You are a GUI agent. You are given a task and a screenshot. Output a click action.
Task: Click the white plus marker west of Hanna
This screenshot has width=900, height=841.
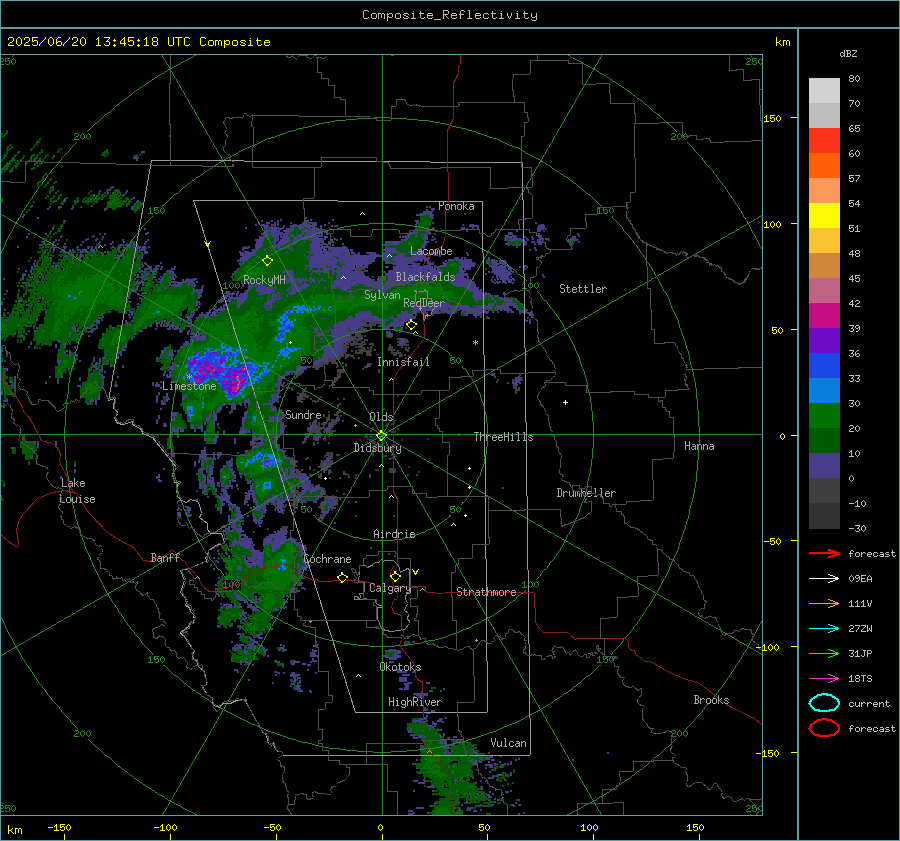[x=565, y=402]
